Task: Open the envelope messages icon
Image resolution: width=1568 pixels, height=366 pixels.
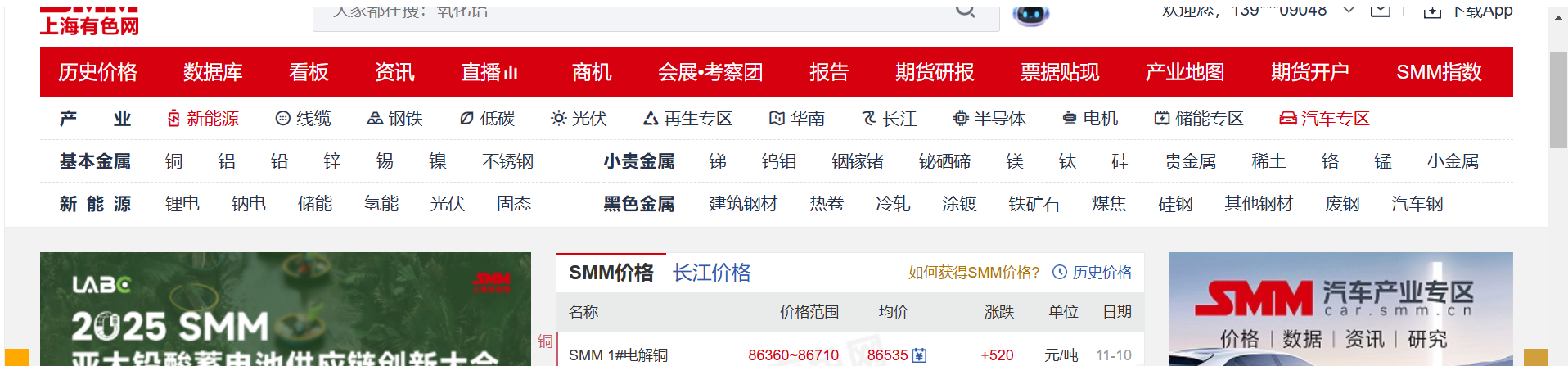Action: [x=1381, y=11]
